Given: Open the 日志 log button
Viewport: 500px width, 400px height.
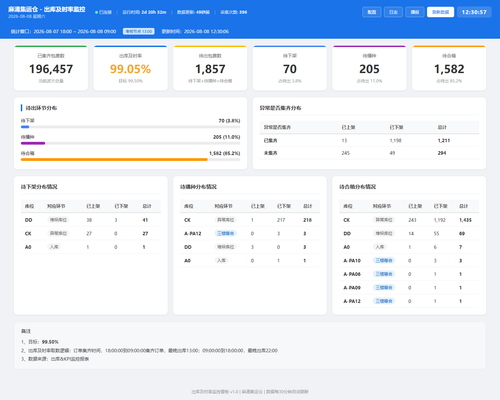Looking at the screenshot, I should pyautogui.click(x=393, y=12).
